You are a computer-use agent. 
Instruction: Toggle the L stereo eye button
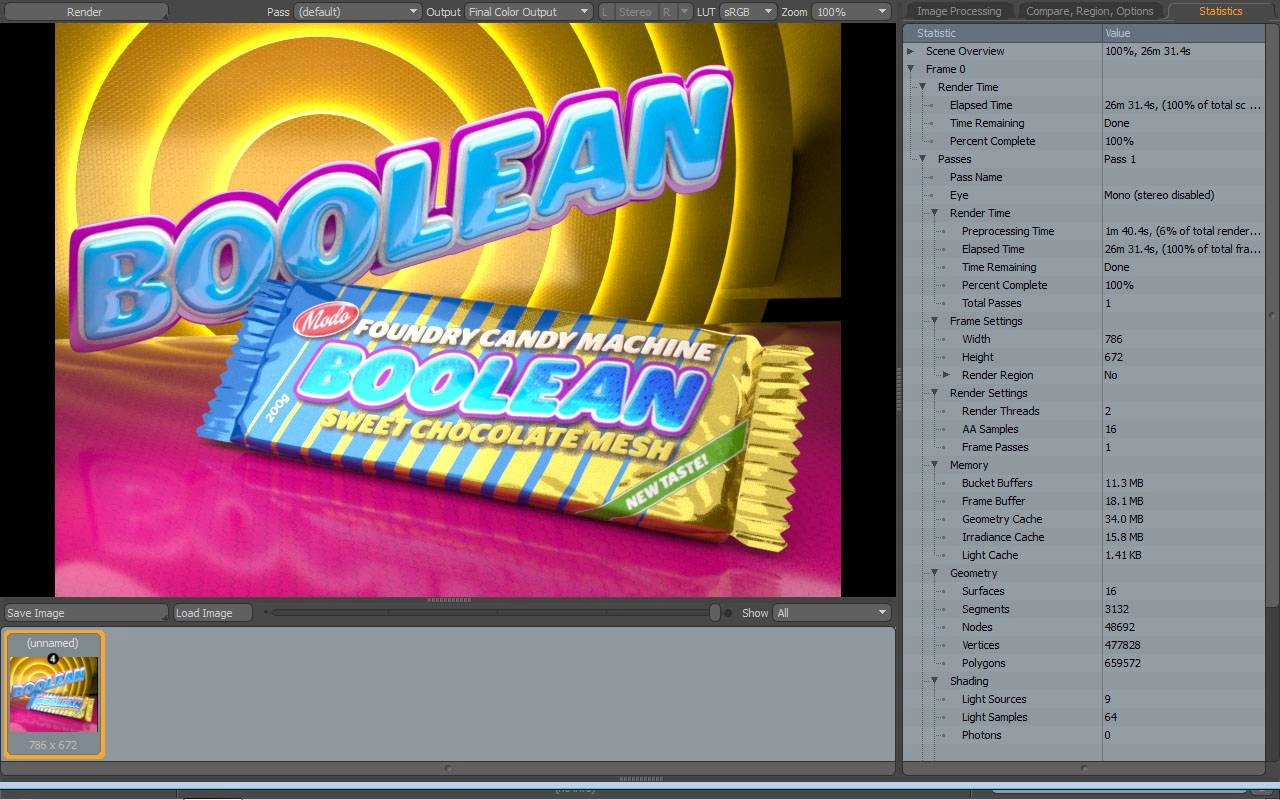(x=605, y=12)
